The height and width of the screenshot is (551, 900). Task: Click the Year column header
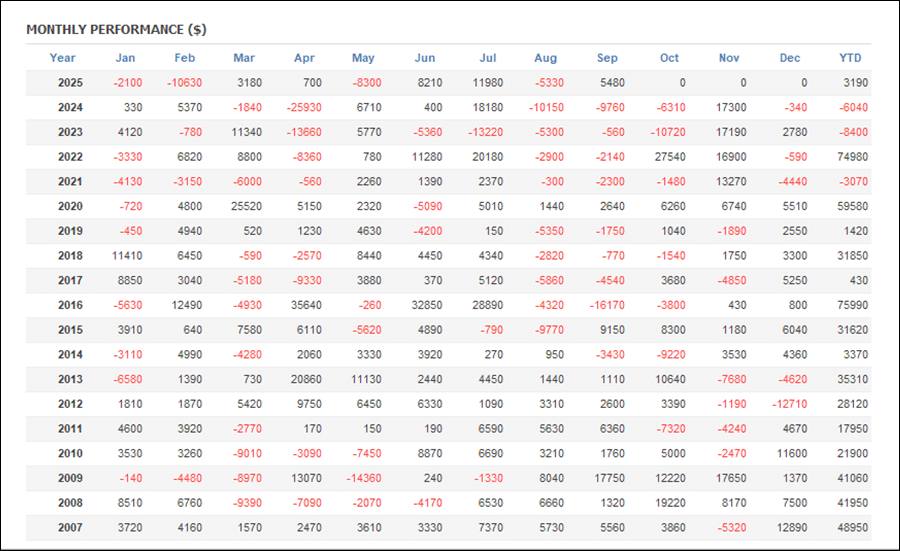click(x=62, y=58)
